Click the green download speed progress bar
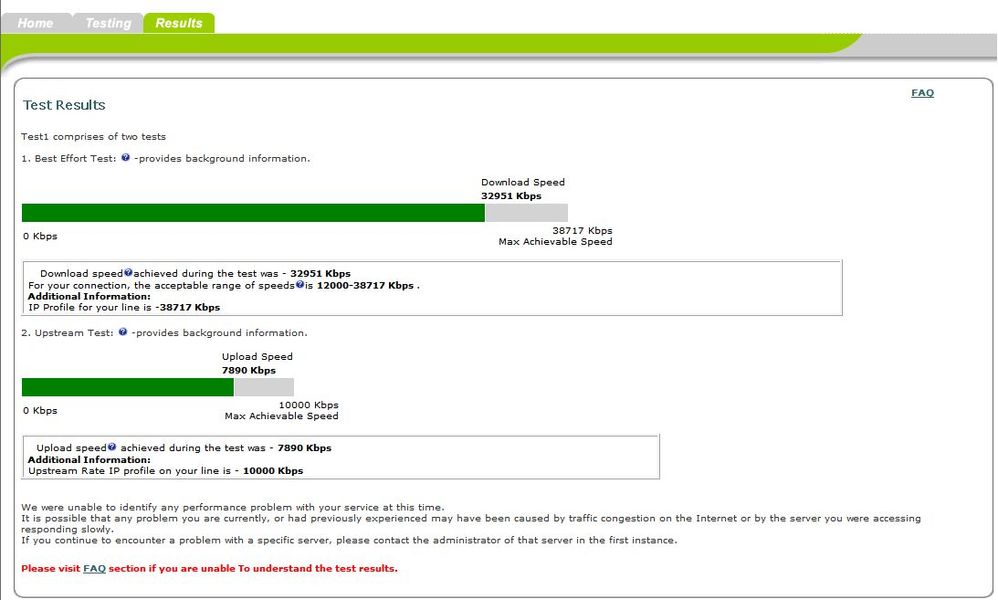Screen dimensions: 998x600 pyautogui.click(x=253, y=213)
